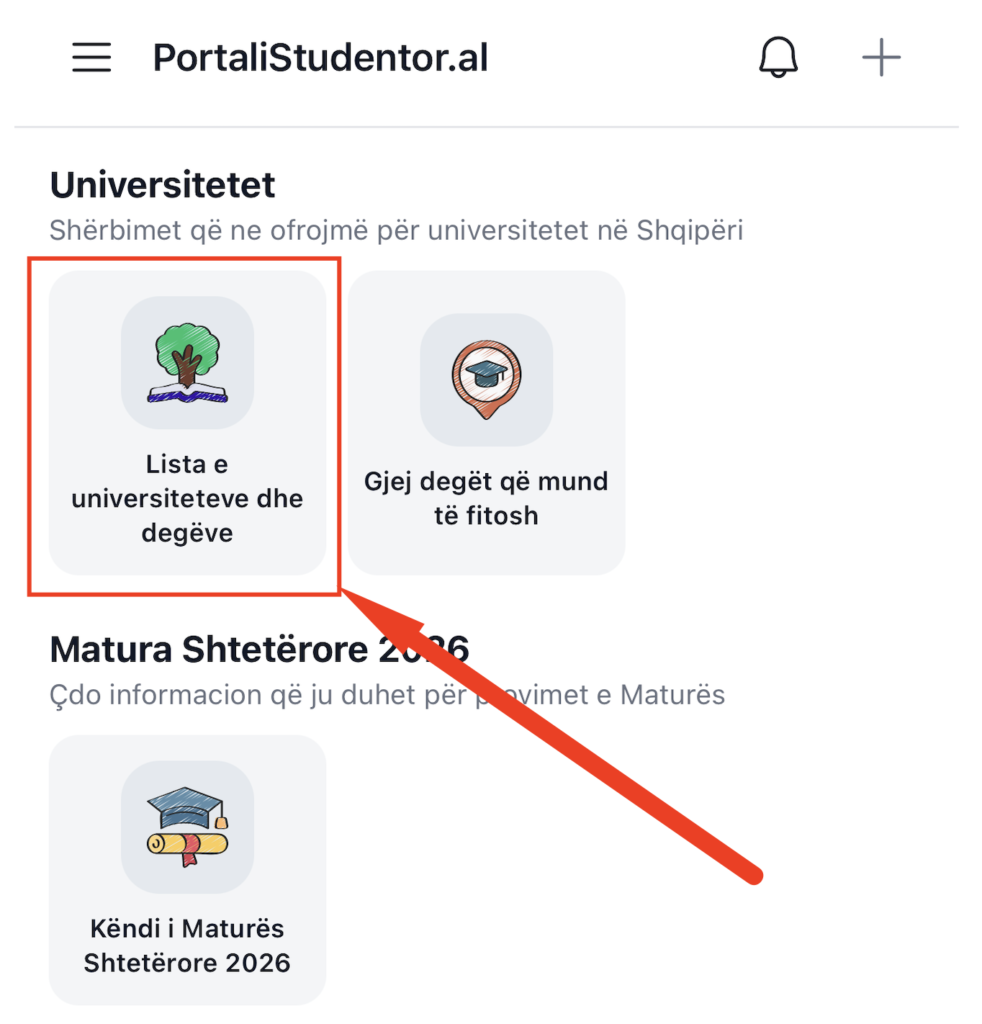Click the tree and book icon
The width and height of the screenshot is (982, 1024).
[x=187, y=363]
